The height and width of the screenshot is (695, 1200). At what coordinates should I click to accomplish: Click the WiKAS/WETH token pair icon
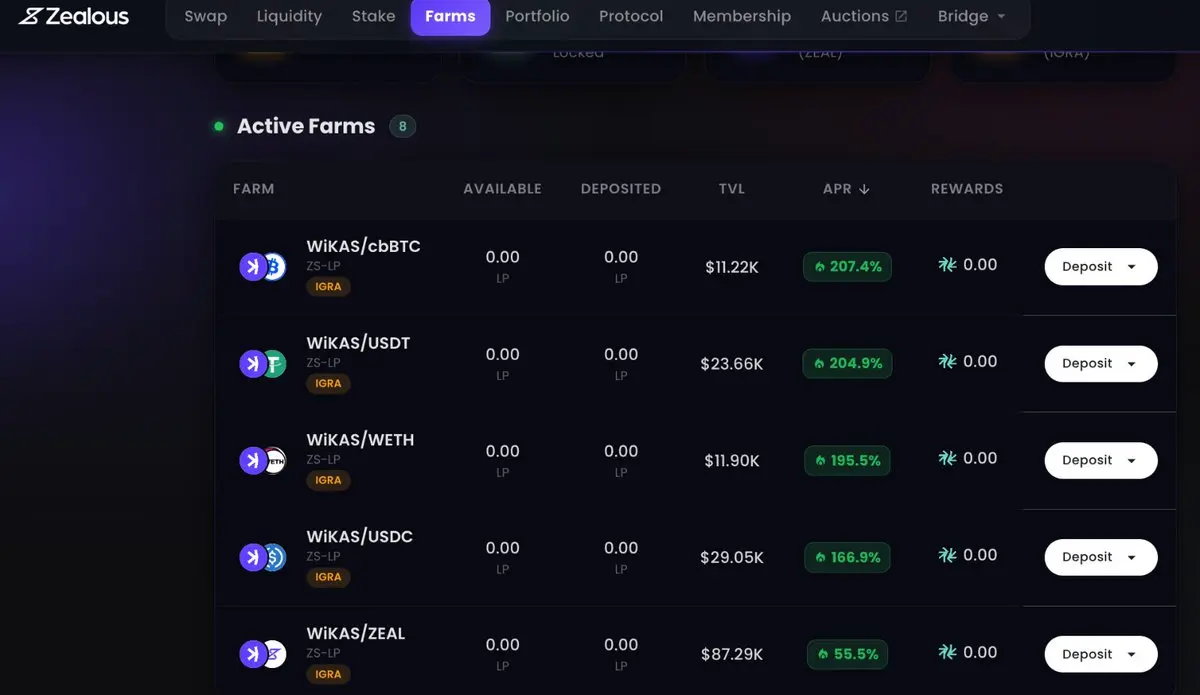(x=263, y=461)
